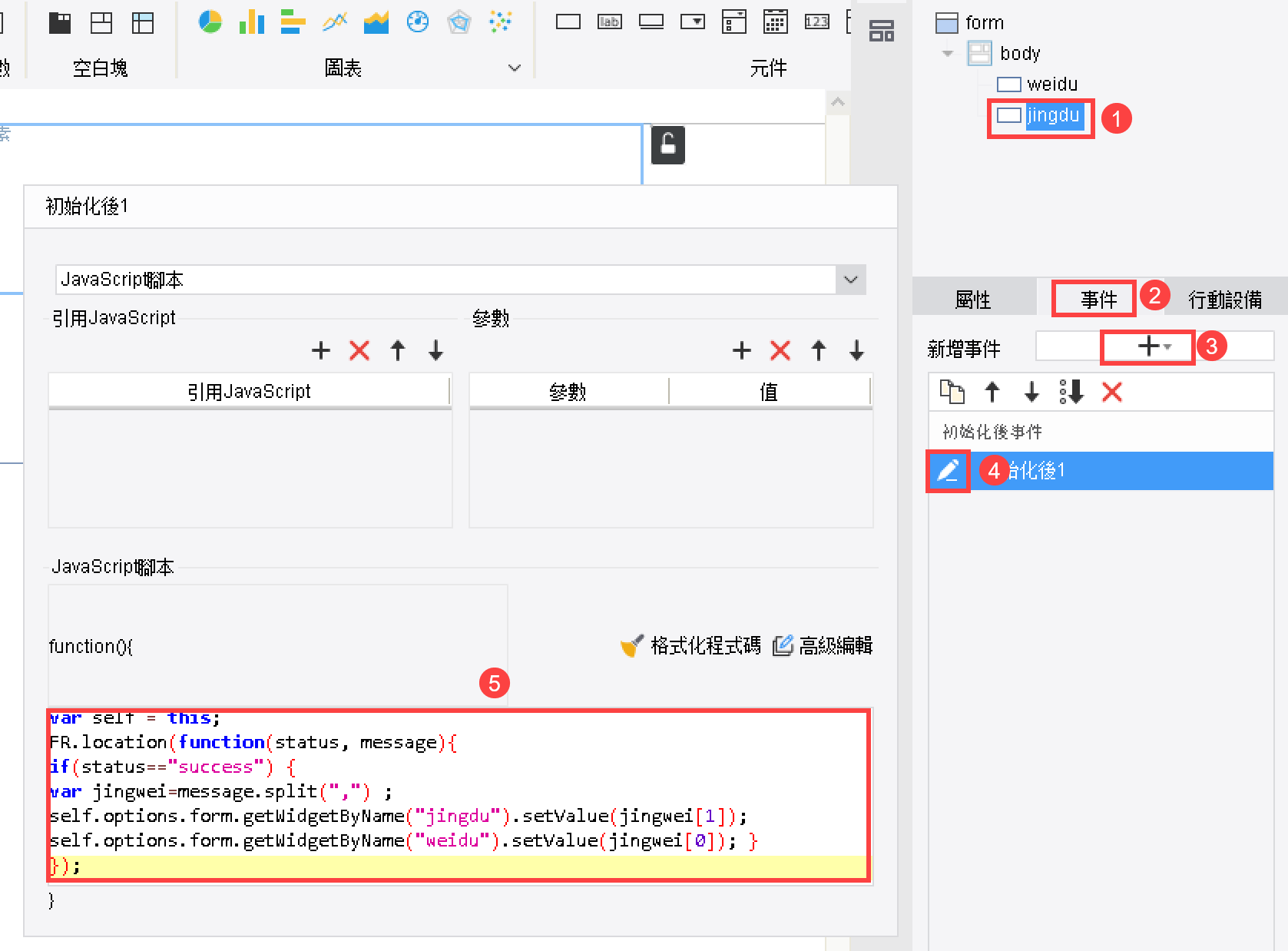Image resolution: width=1288 pixels, height=951 pixels.
Task: Move selected event up in list
Action: pos(992,392)
